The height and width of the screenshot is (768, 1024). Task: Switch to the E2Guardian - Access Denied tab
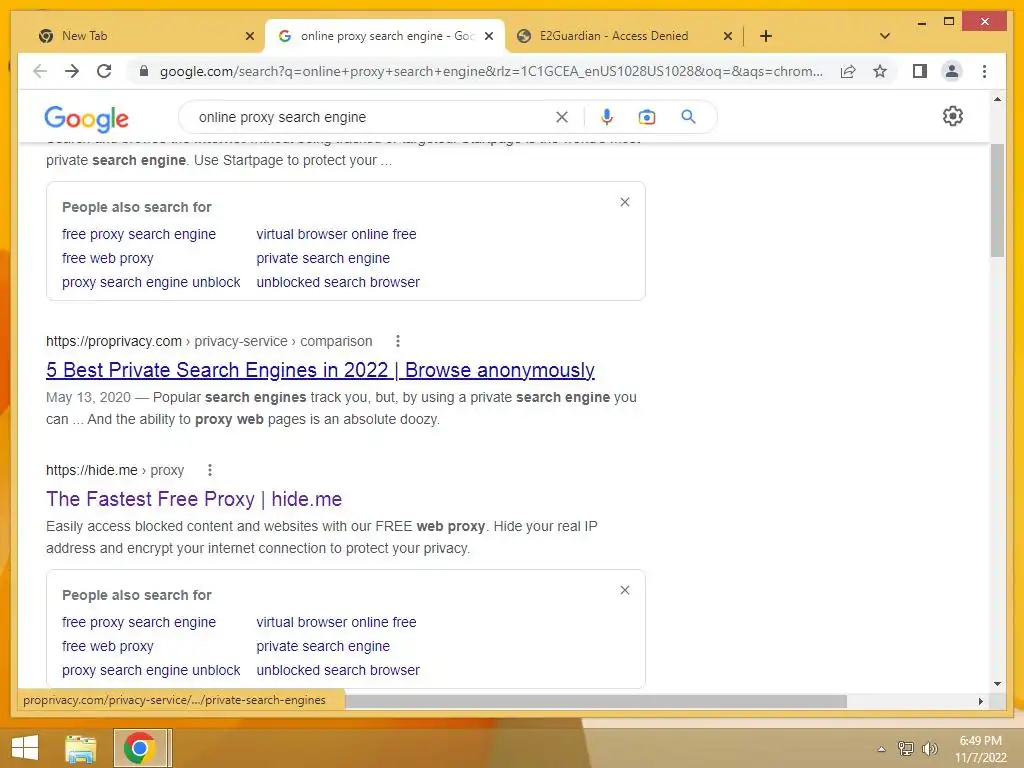624,36
